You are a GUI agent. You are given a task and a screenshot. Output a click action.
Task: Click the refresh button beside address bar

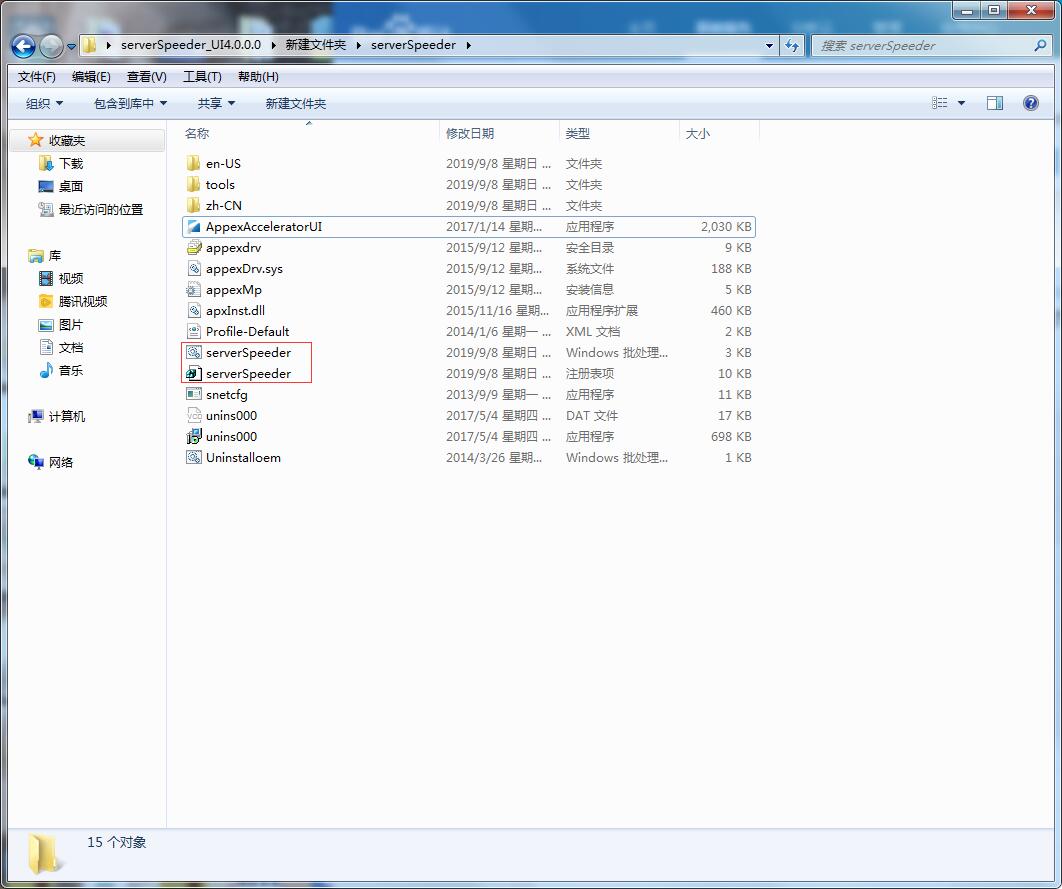tap(792, 45)
